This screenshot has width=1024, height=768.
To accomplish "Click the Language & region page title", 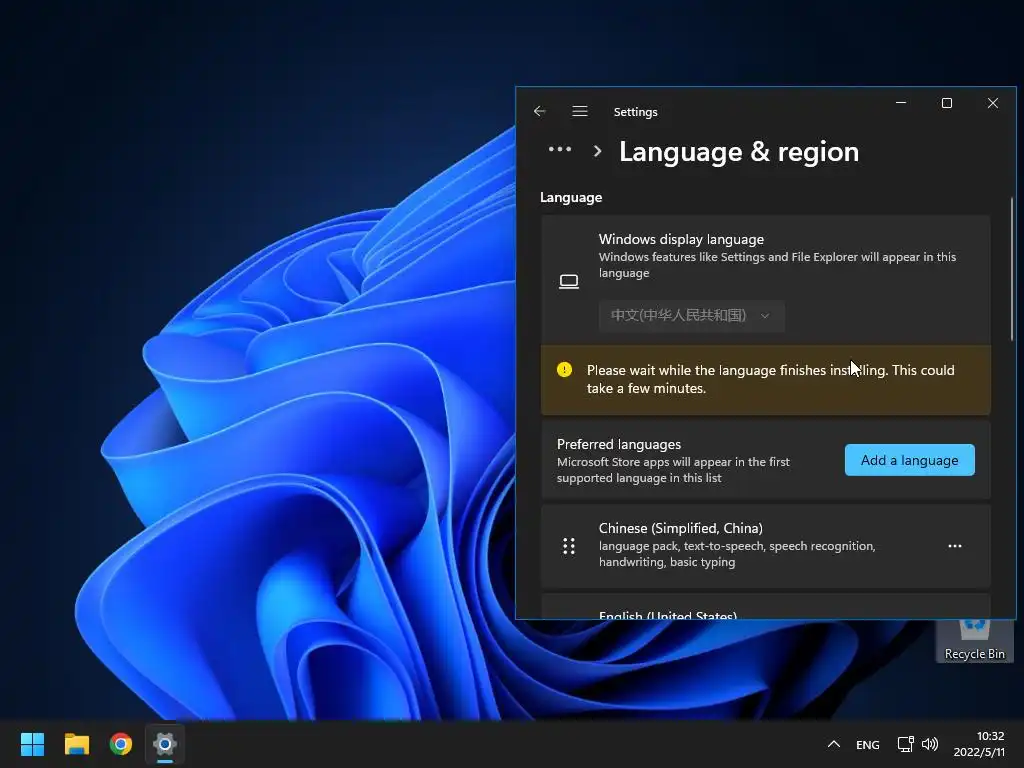I will [x=739, y=152].
